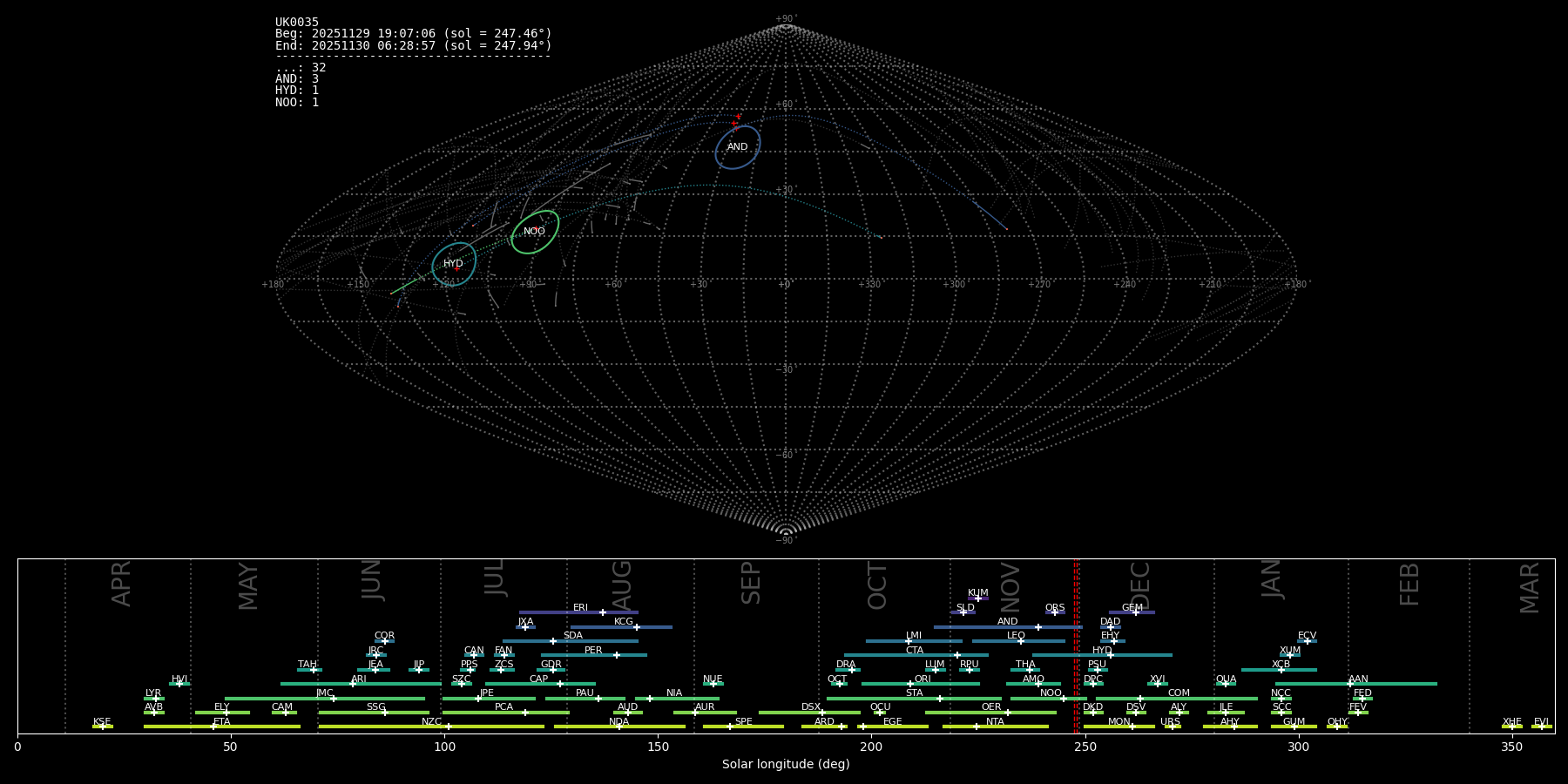Click the AND radiant ellipse on the sky map

point(737,147)
